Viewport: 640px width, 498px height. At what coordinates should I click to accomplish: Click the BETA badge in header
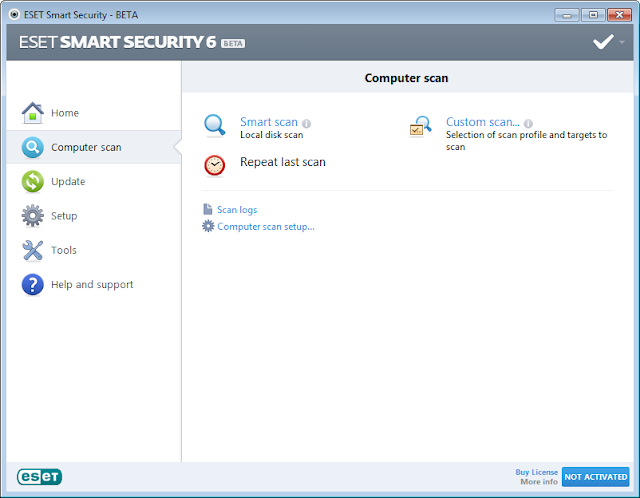click(x=233, y=44)
